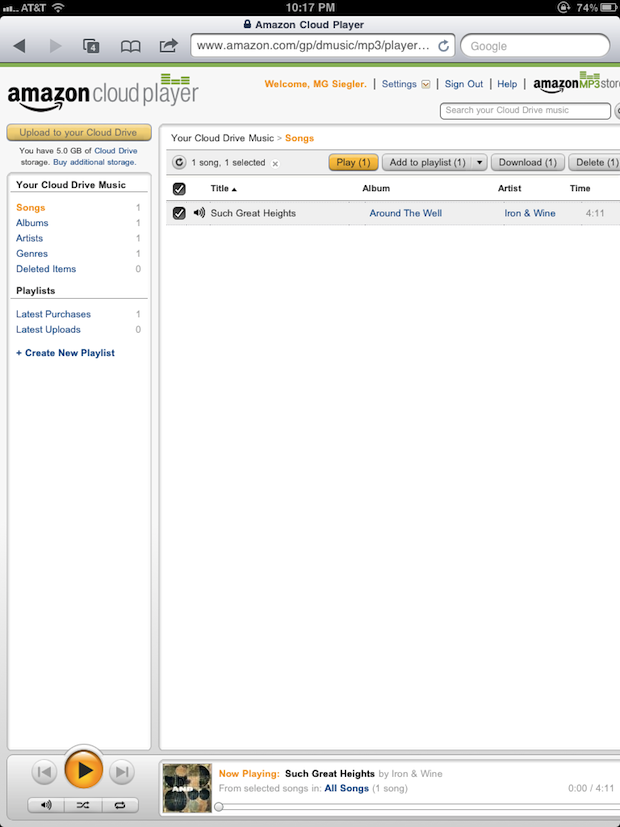Click Search your Cloud Drive music field
620x827 pixels.
(525, 110)
